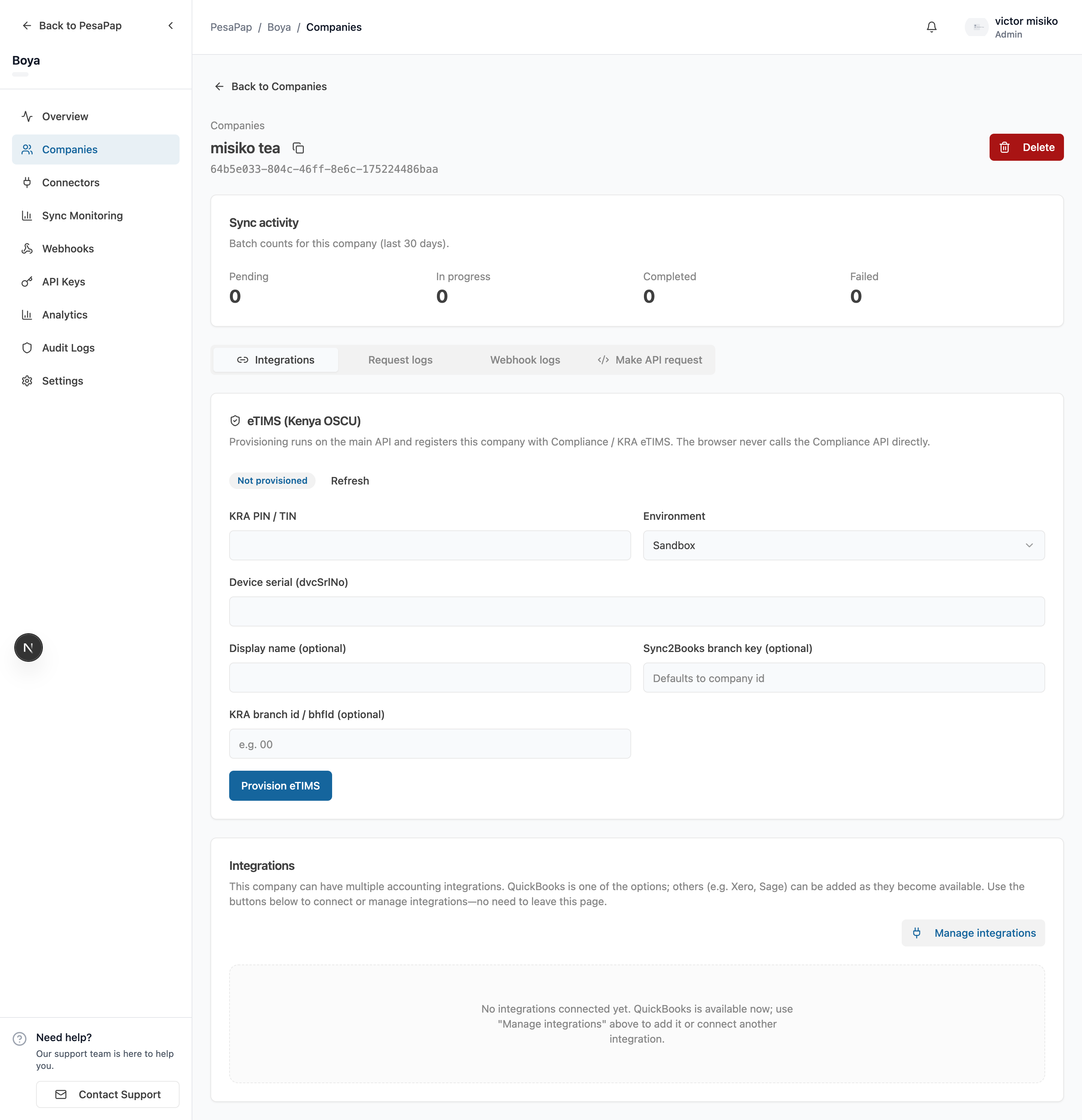Open Settings in the sidebar
1082x1120 pixels.
pyautogui.click(x=95, y=381)
